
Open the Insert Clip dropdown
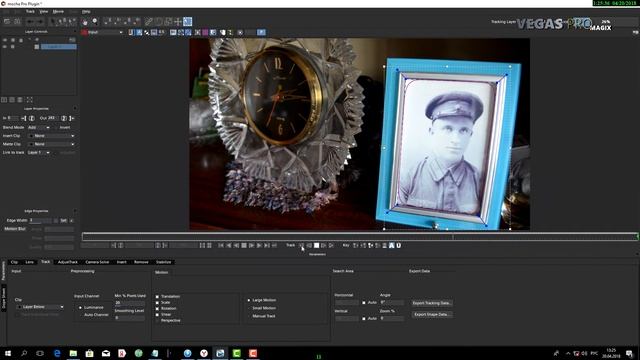pos(52,136)
